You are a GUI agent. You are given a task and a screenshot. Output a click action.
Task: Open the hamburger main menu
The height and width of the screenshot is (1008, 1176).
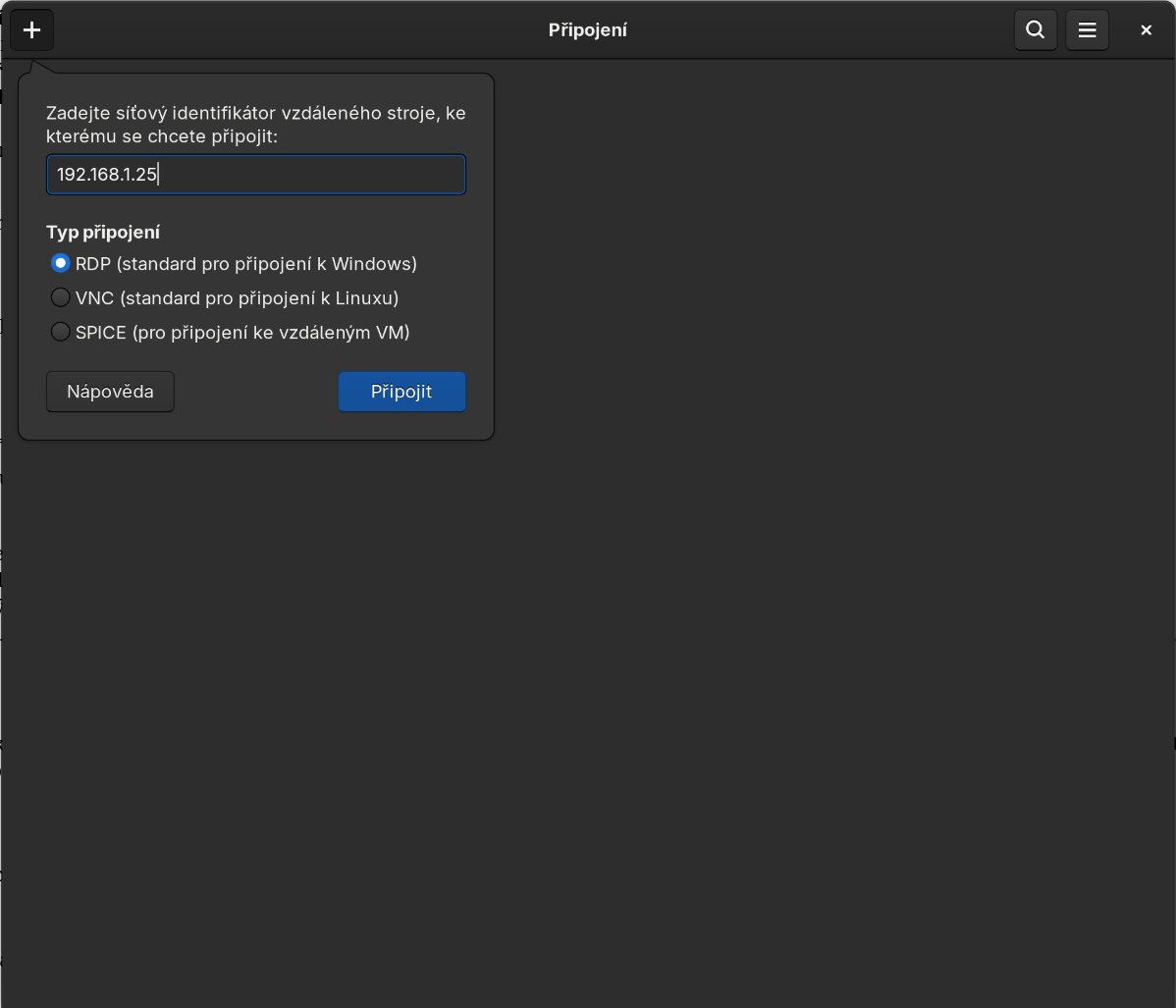(1087, 30)
